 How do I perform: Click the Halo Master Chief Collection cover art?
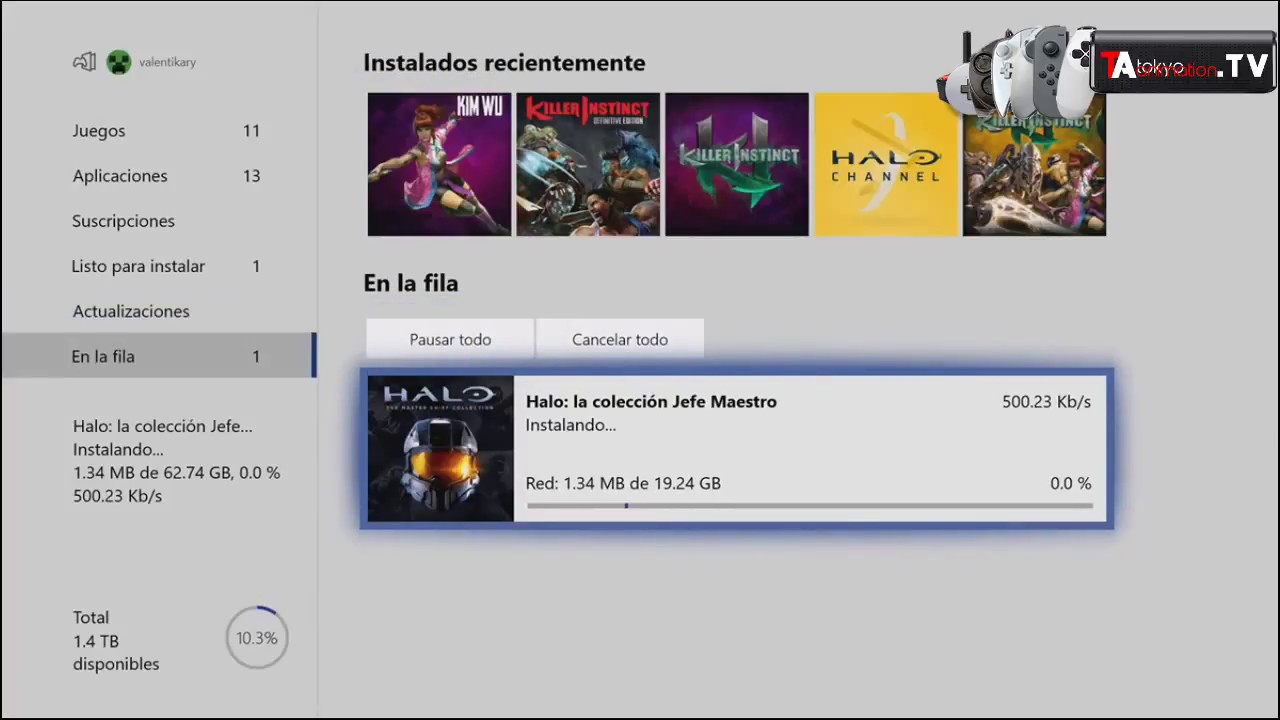coord(440,448)
